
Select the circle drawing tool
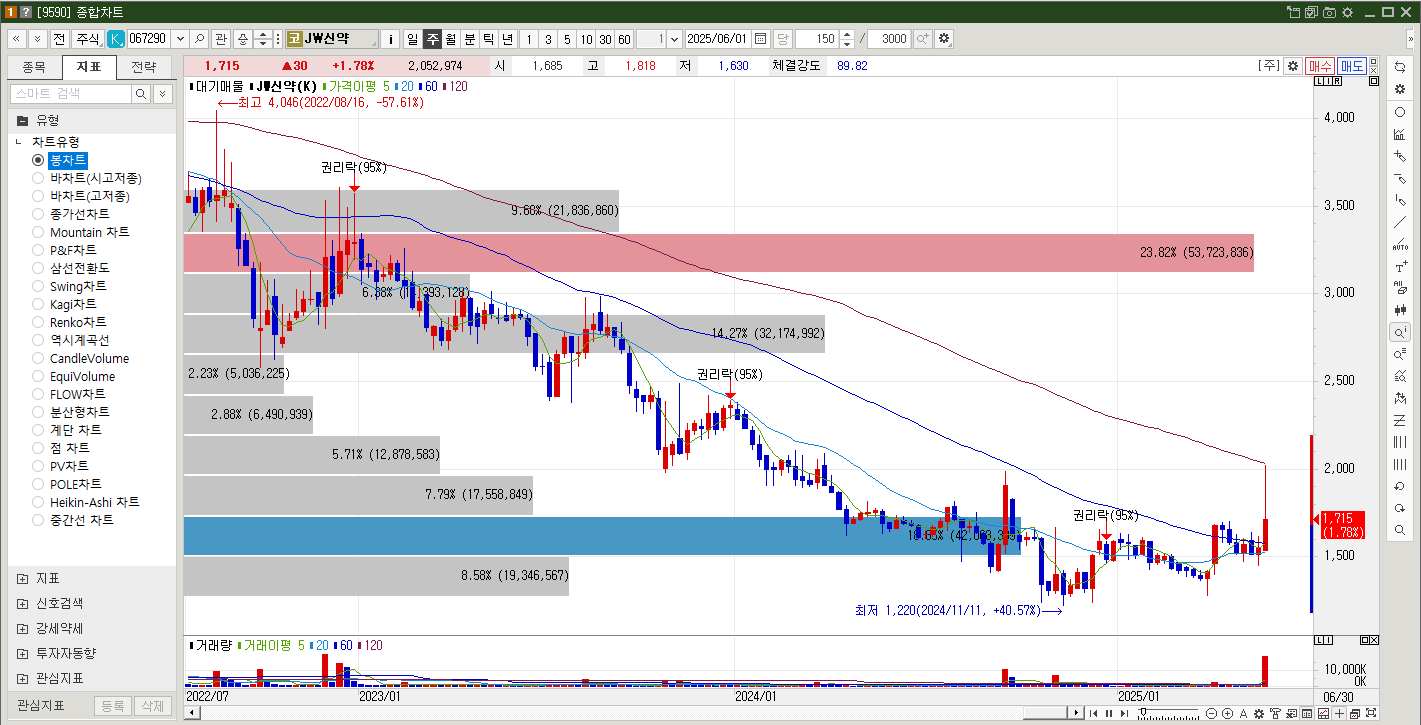pos(1400,112)
